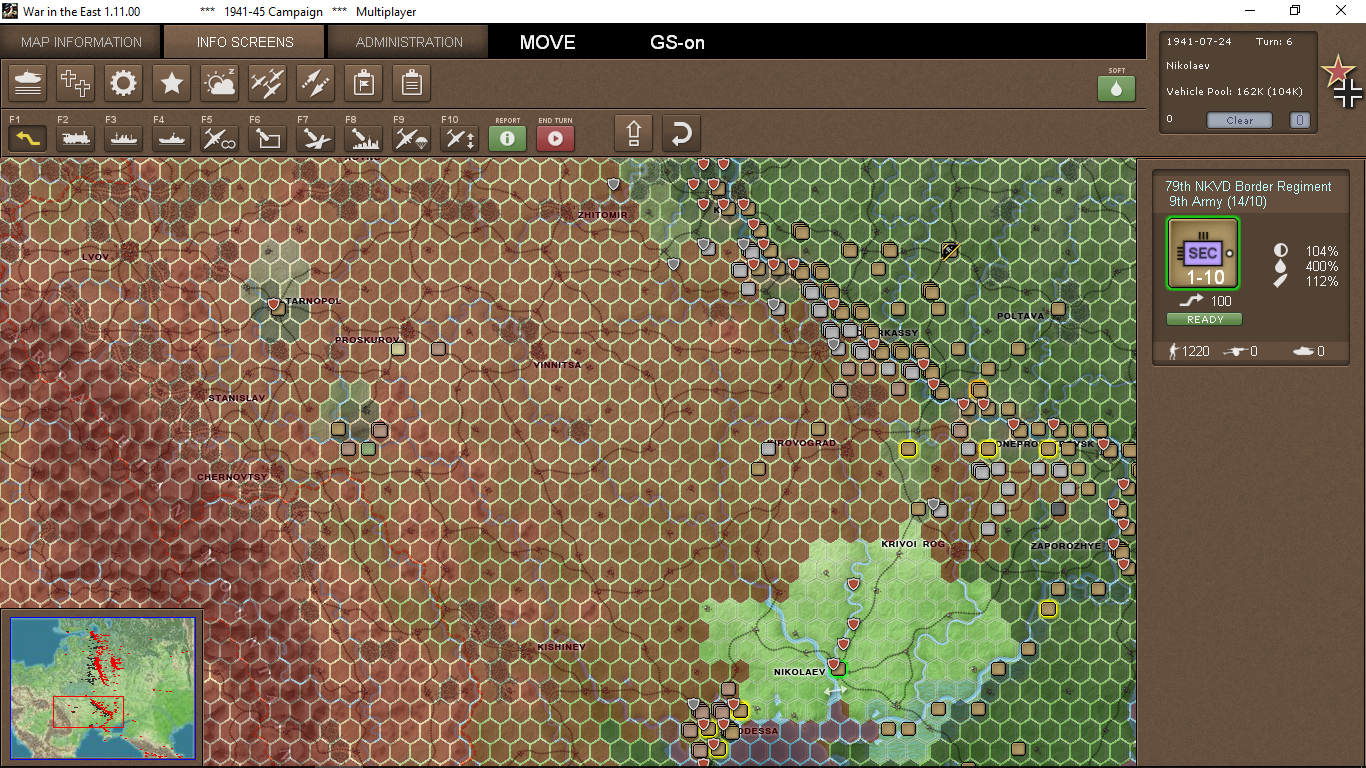This screenshot has height=768, width=1366.
Task: Click the KRIVOI ROG city label
Action: point(913,544)
